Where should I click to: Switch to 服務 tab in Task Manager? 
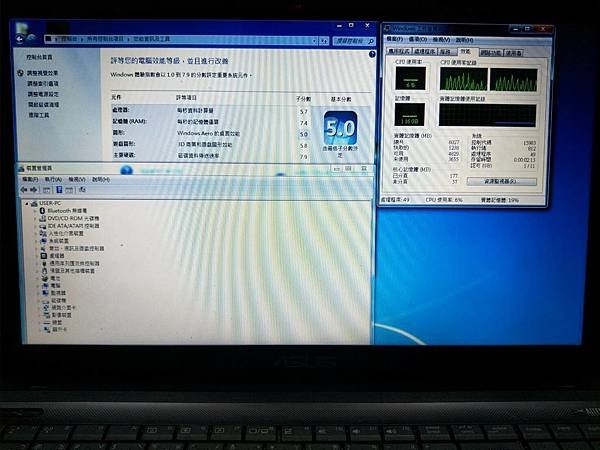[445, 51]
